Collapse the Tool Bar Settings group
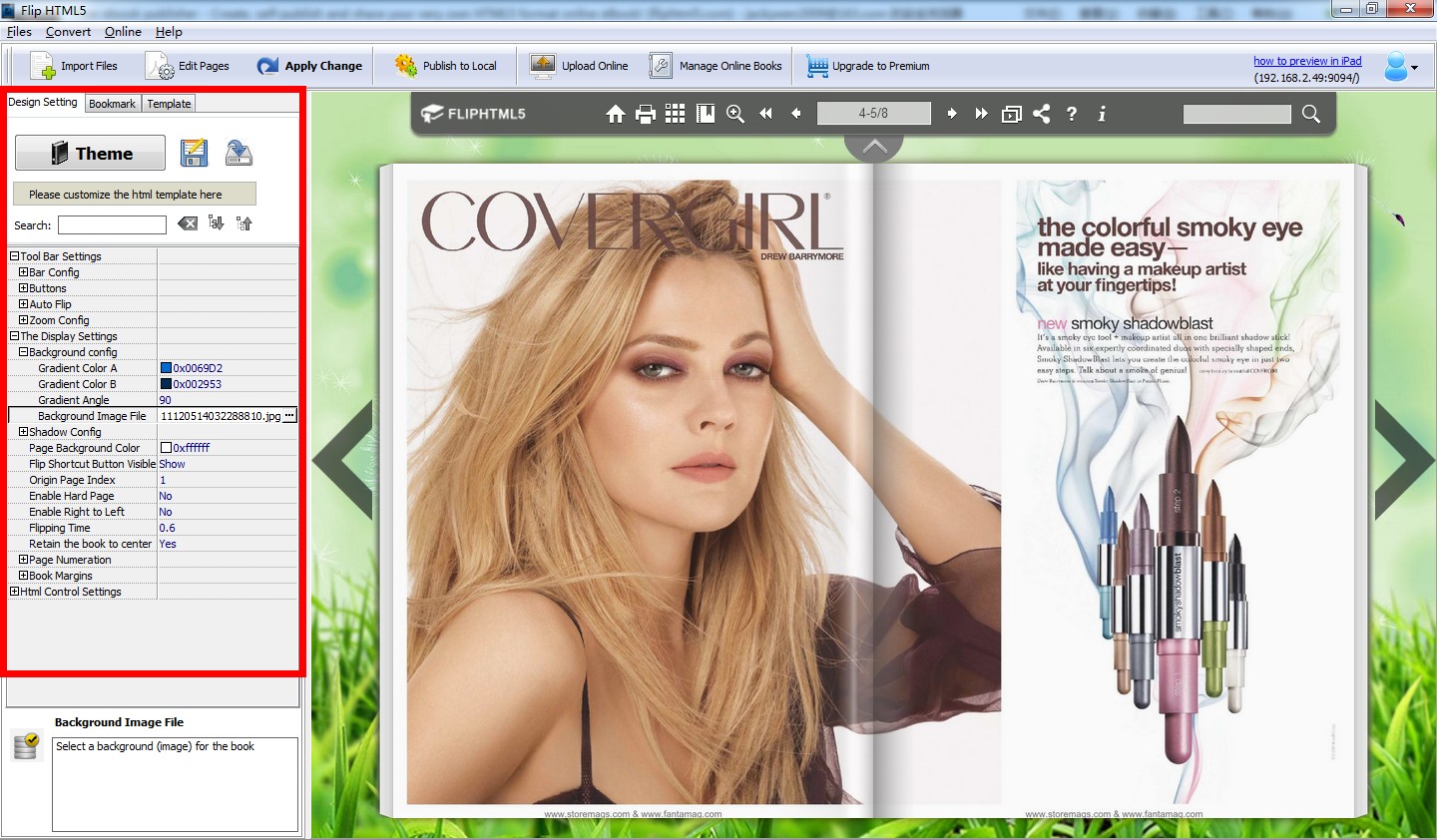 (x=15, y=256)
